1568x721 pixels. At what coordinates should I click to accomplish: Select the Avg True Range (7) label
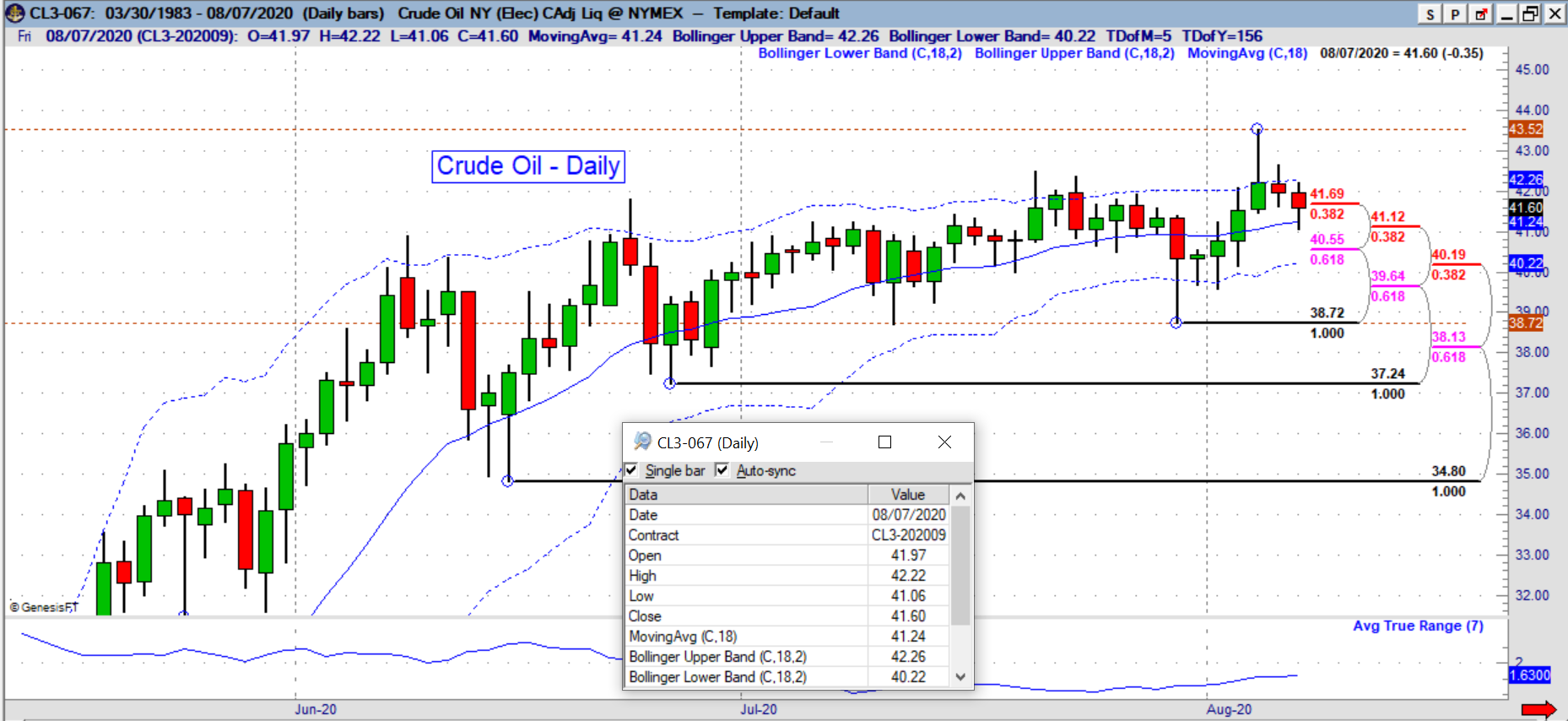click(x=1418, y=626)
